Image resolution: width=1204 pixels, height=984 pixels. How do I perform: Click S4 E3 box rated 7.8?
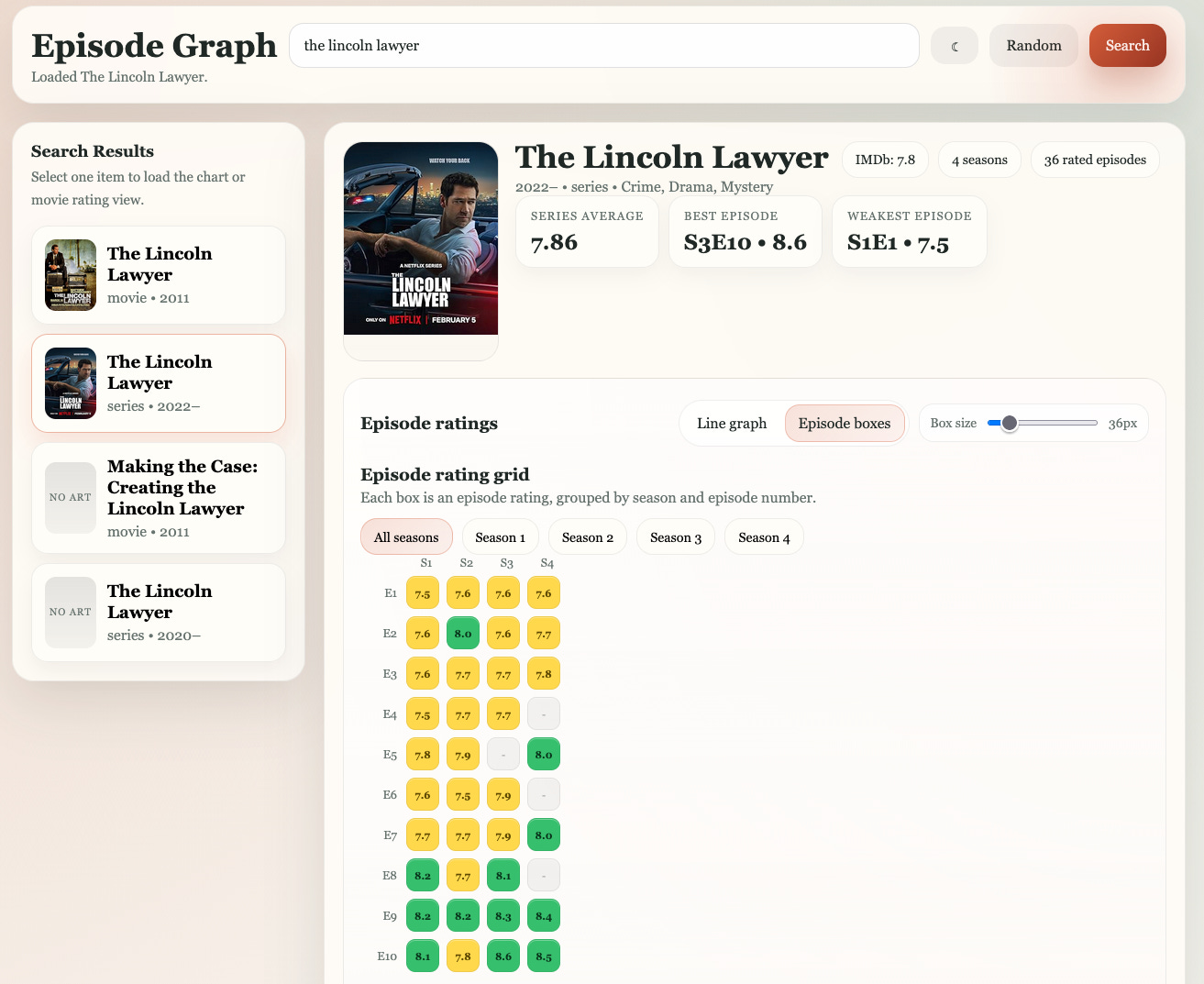click(544, 674)
